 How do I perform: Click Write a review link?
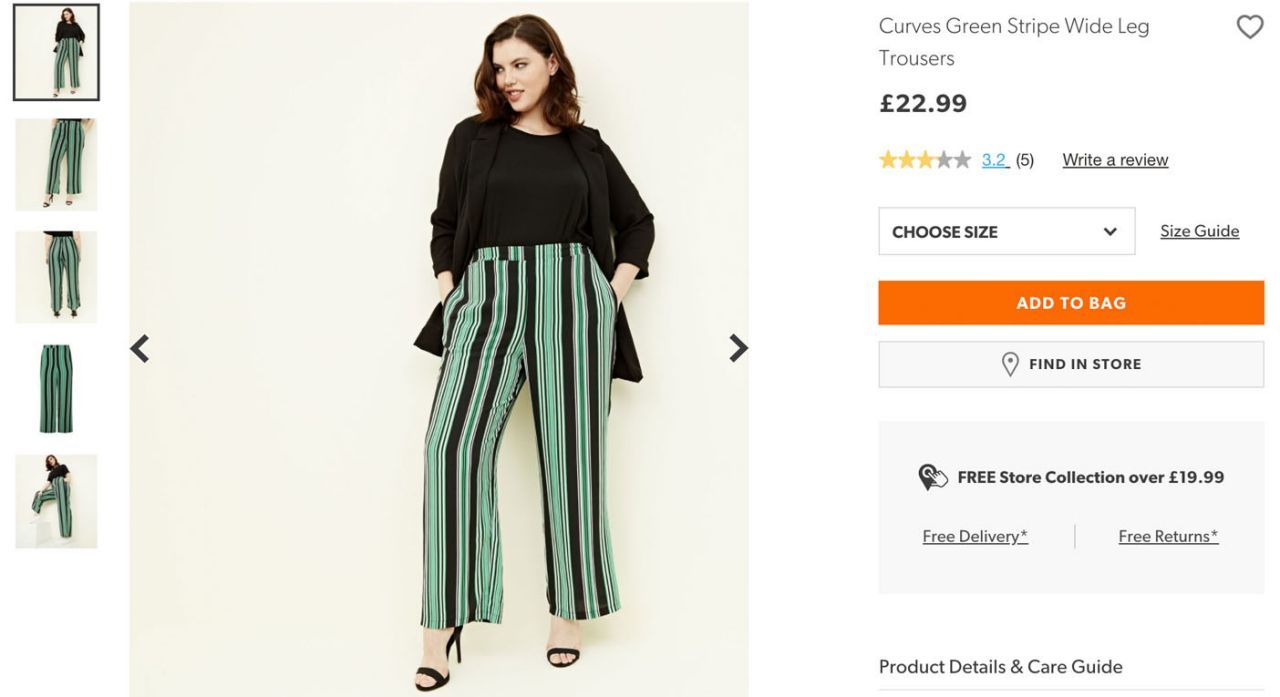[1115, 160]
